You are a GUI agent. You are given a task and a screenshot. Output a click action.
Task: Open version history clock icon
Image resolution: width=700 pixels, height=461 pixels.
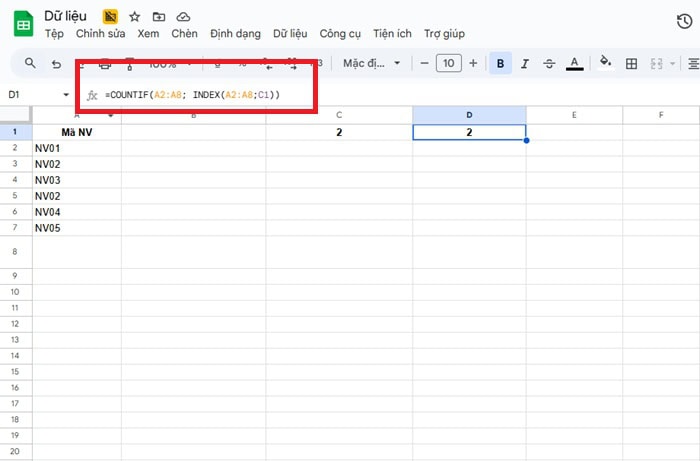pyautogui.click(x=684, y=21)
